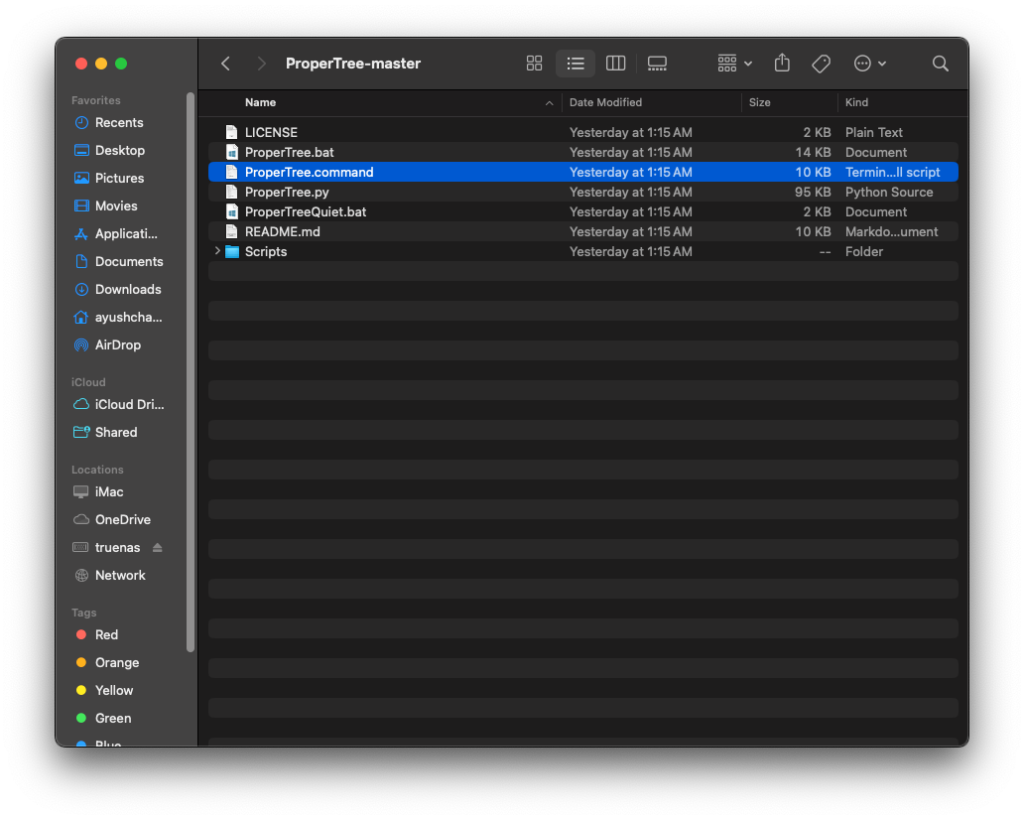Select the README.md file
This screenshot has width=1024, height=820.
pyautogui.click(x=583, y=232)
